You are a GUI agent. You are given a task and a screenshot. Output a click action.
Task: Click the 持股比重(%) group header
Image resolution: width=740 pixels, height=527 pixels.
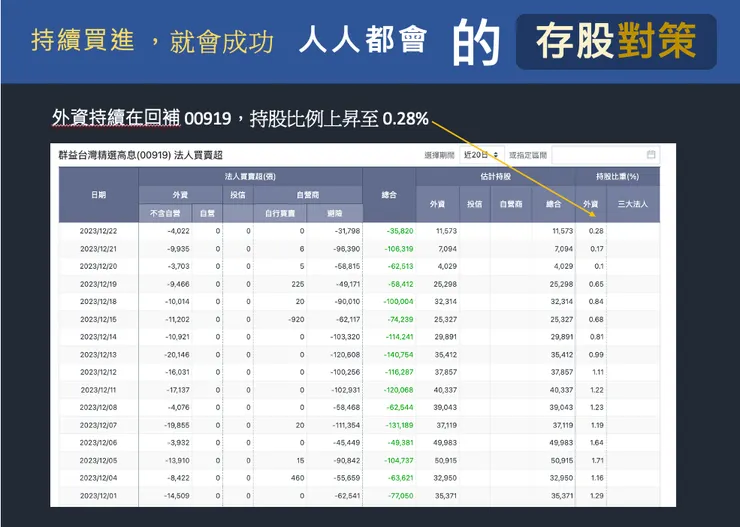[617, 176]
